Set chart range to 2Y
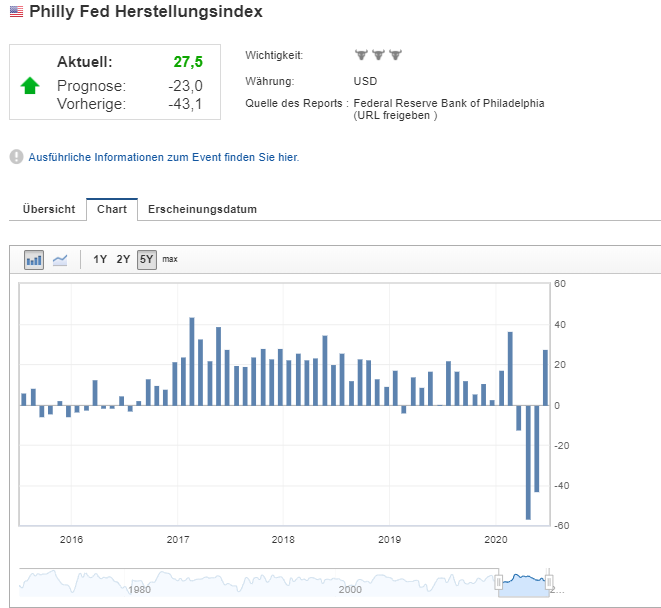This screenshot has width=661, height=608. tap(123, 260)
